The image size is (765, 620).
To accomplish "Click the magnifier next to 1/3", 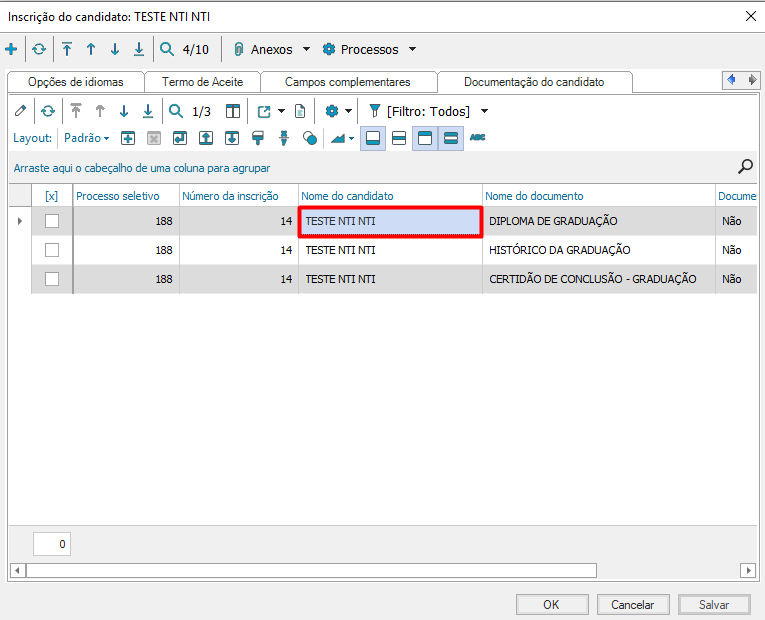I will tap(176, 111).
